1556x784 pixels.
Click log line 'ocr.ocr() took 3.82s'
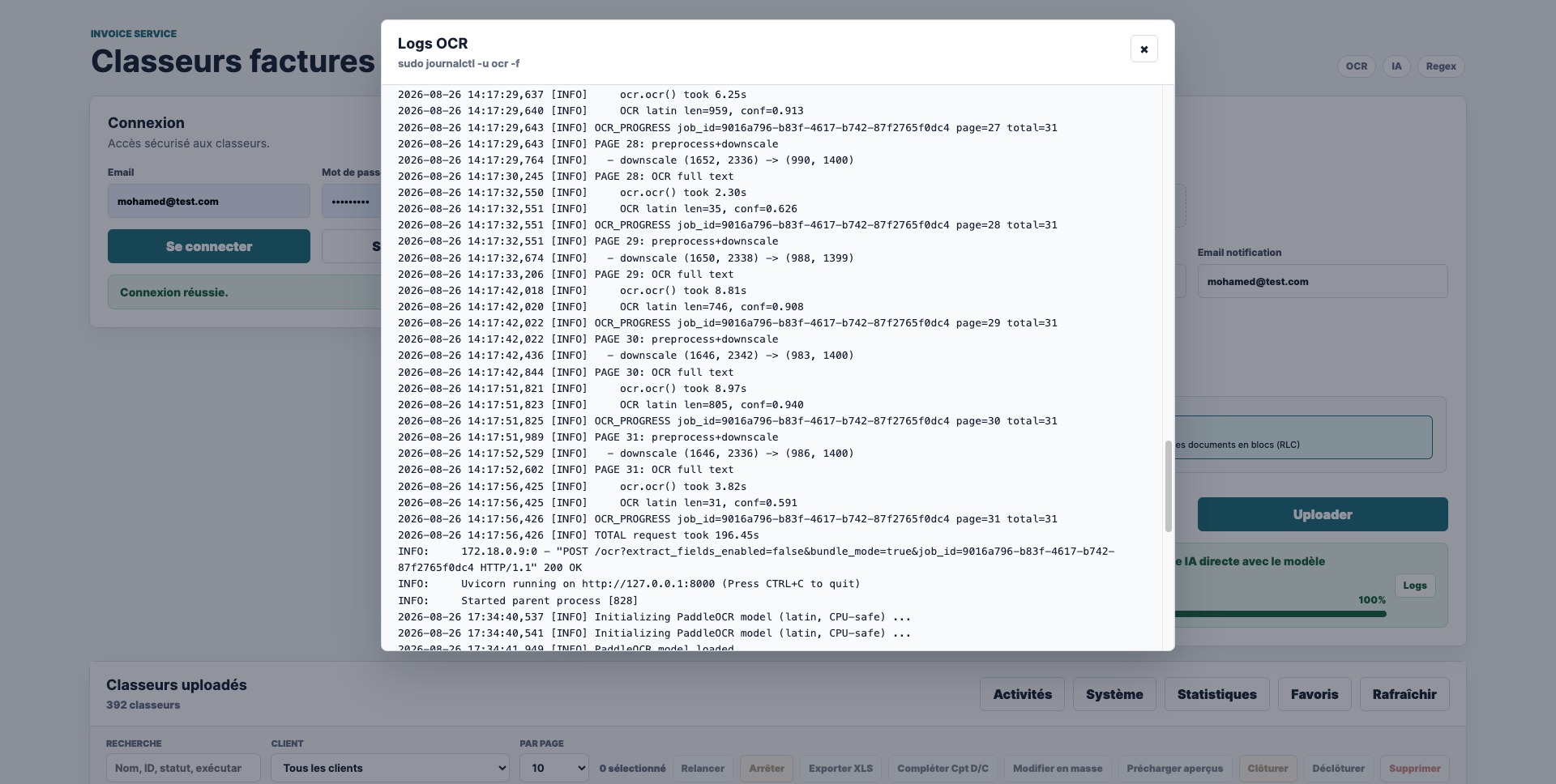tap(572, 487)
